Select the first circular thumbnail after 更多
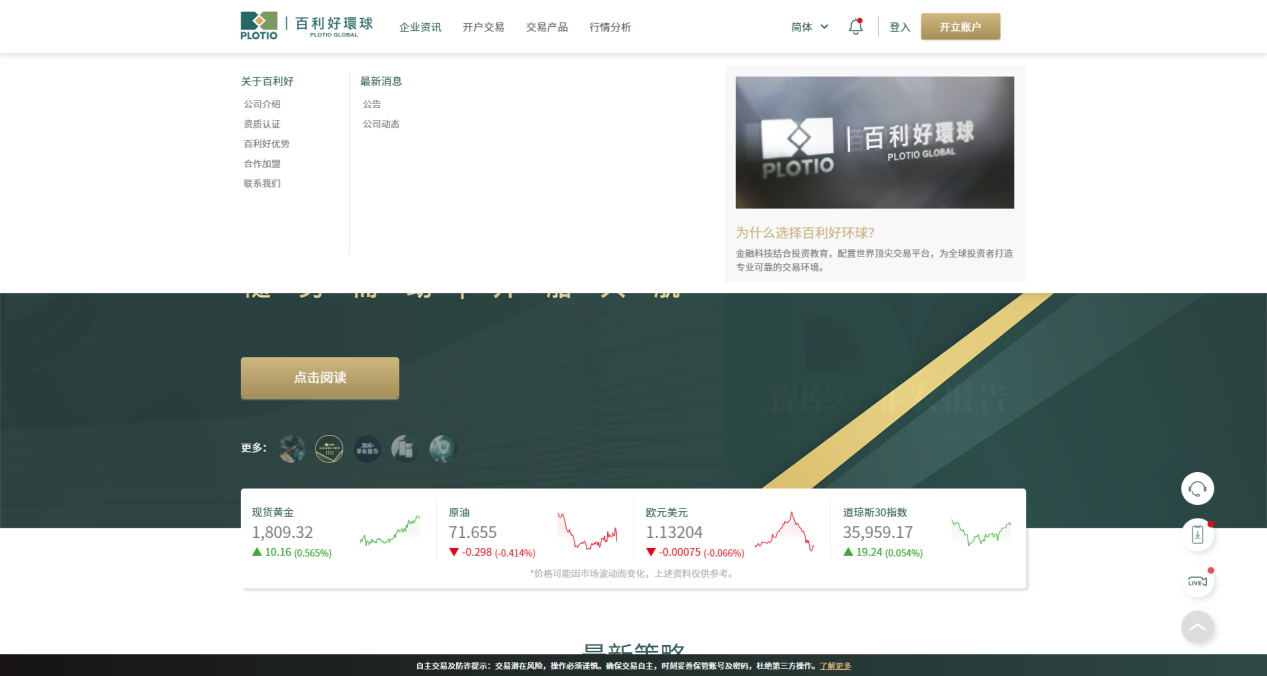This screenshot has height=676, width=1267. [292, 449]
